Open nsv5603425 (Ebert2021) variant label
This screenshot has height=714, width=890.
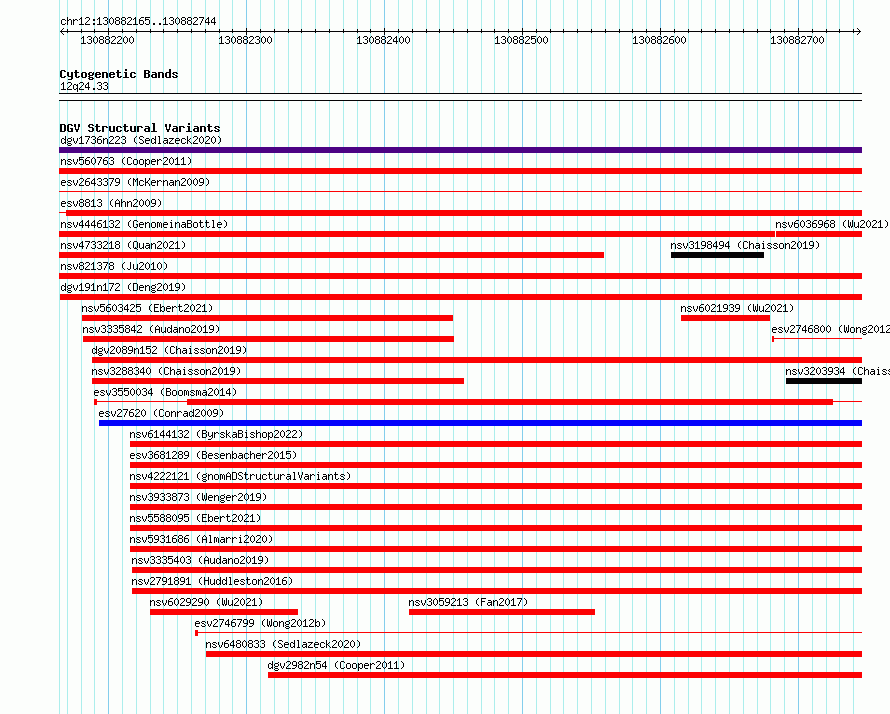click(147, 308)
